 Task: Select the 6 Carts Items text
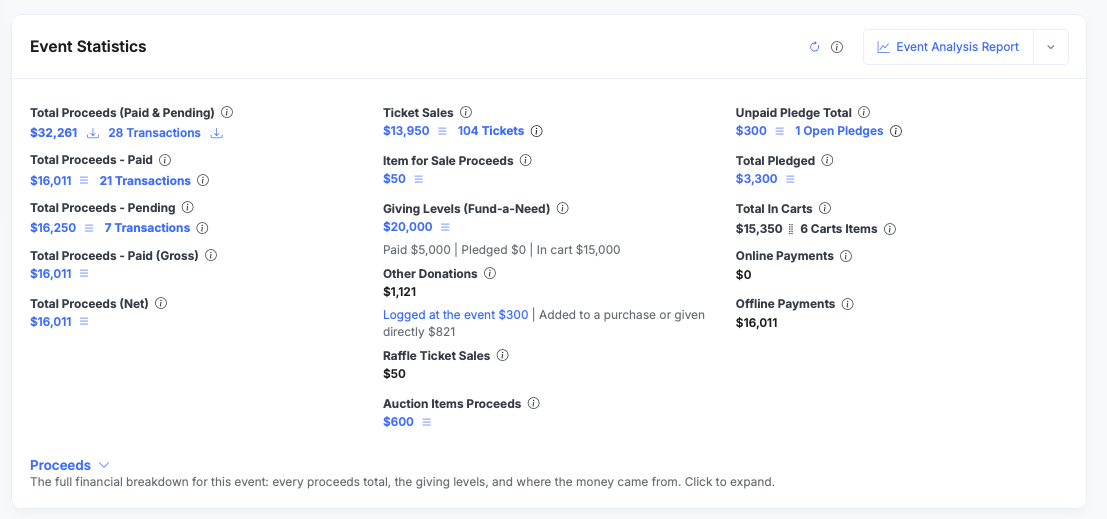point(839,229)
